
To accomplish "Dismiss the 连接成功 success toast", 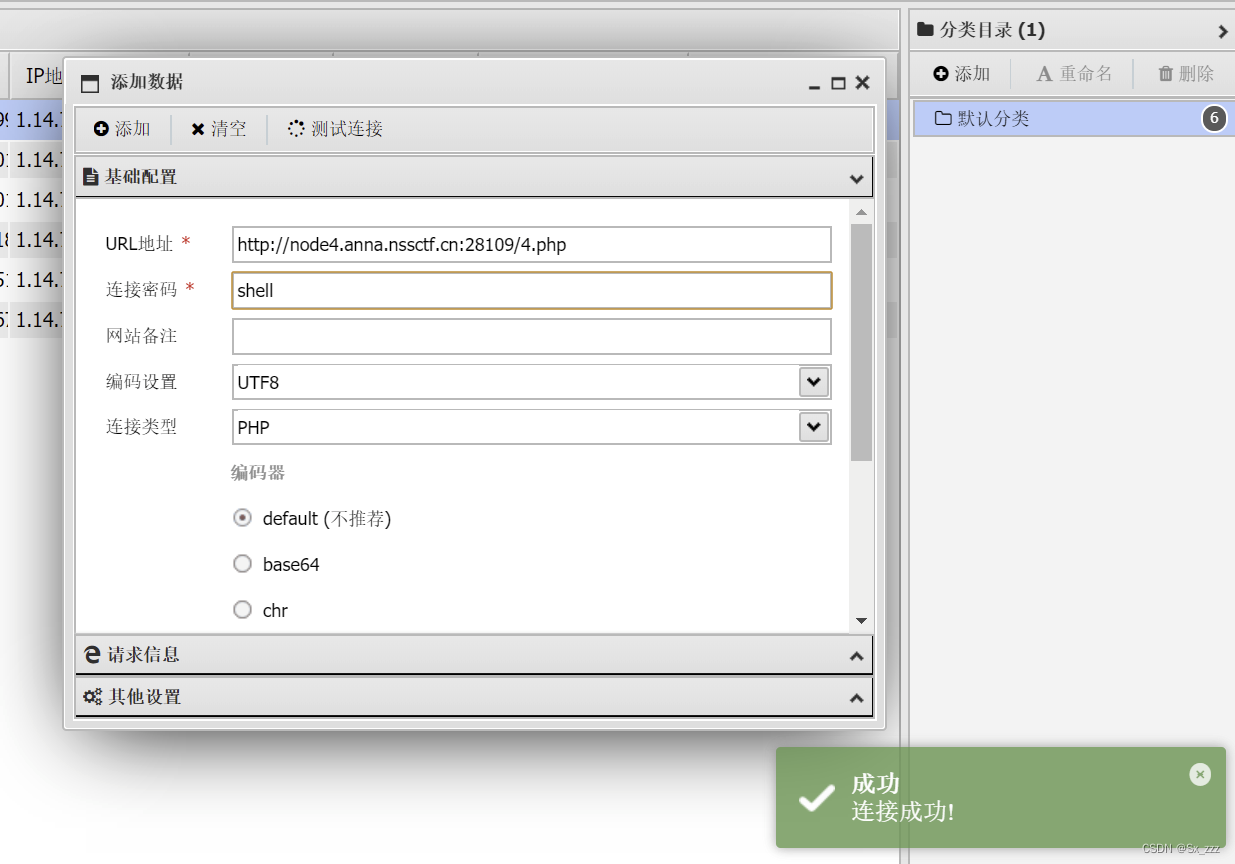I will coord(1199,774).
